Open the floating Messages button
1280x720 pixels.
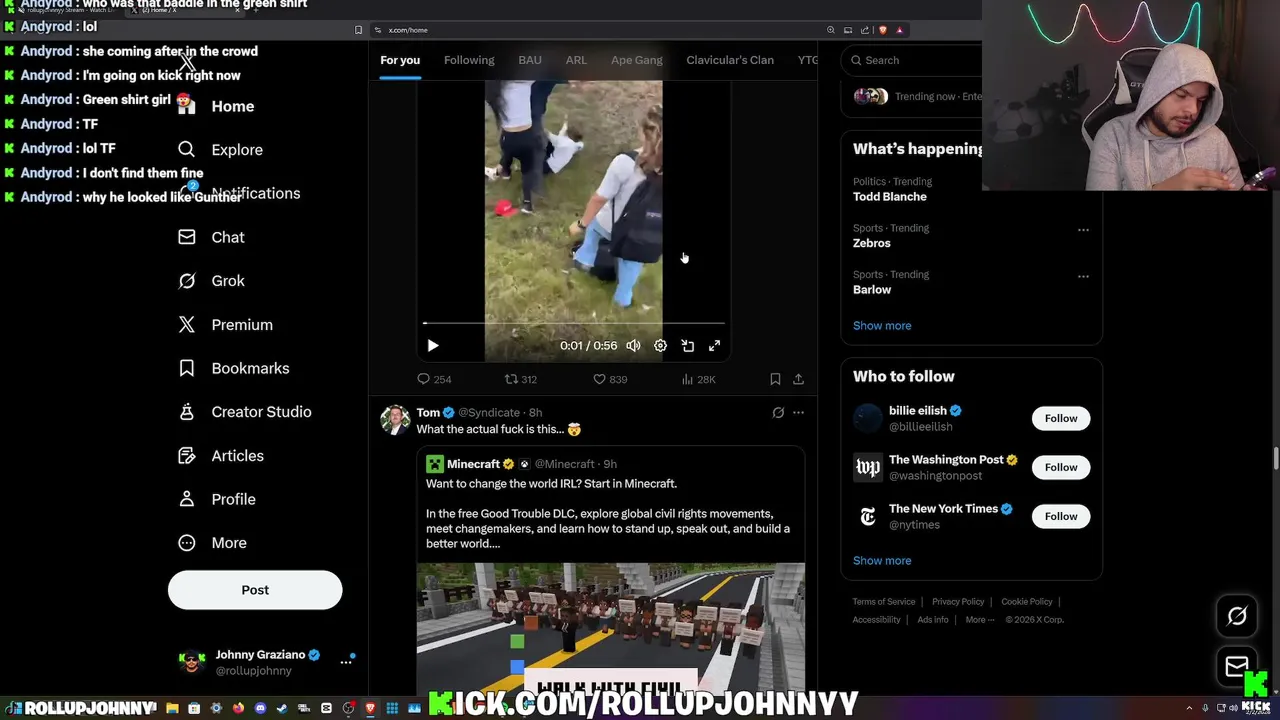click(1237, 667)
